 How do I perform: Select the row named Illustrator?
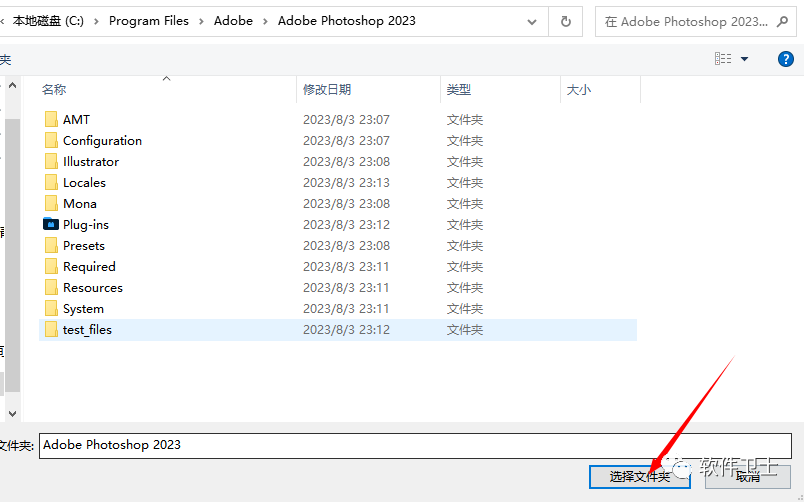point(337,162)
